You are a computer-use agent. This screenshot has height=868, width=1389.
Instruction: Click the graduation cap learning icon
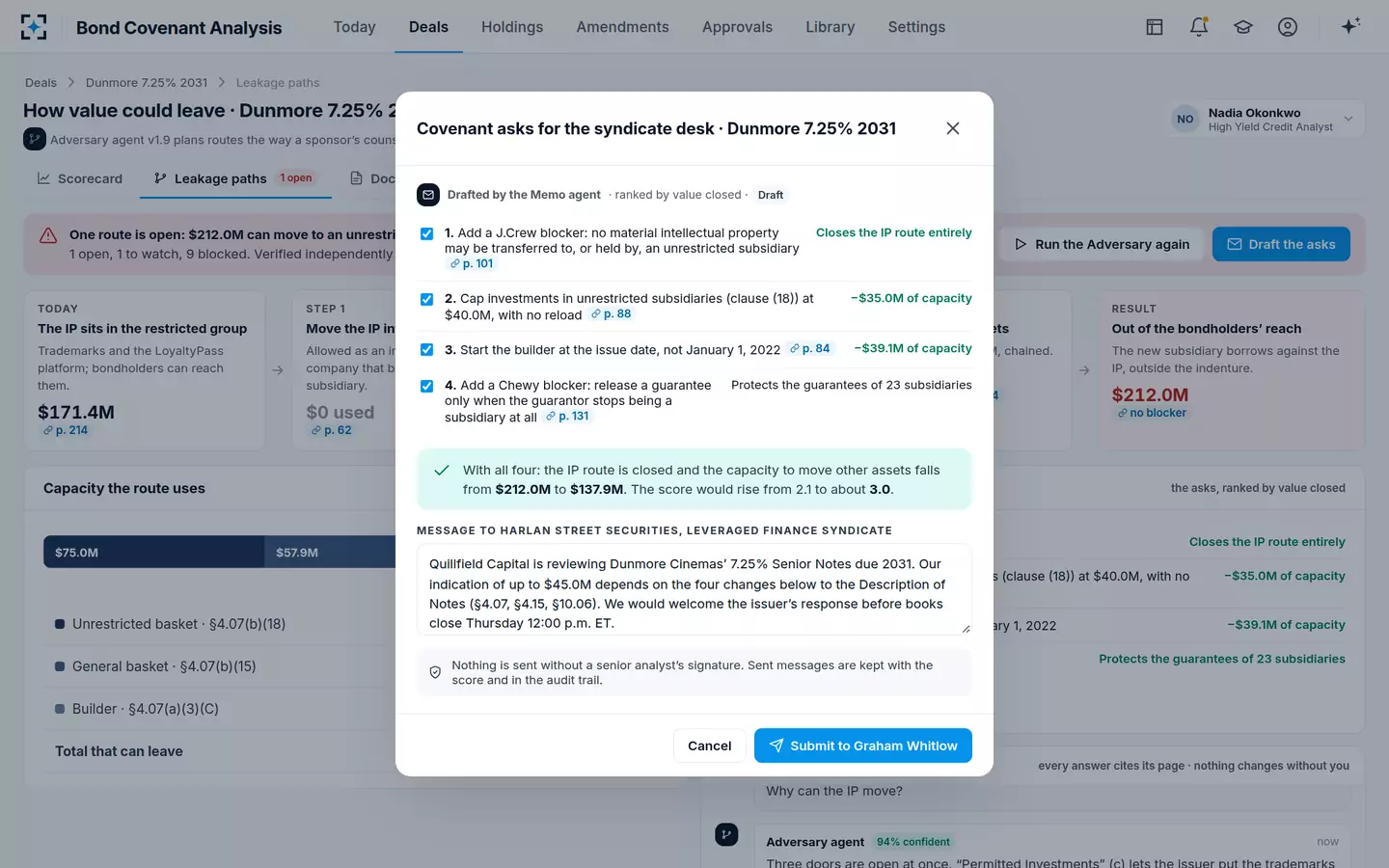[1243, 27]
